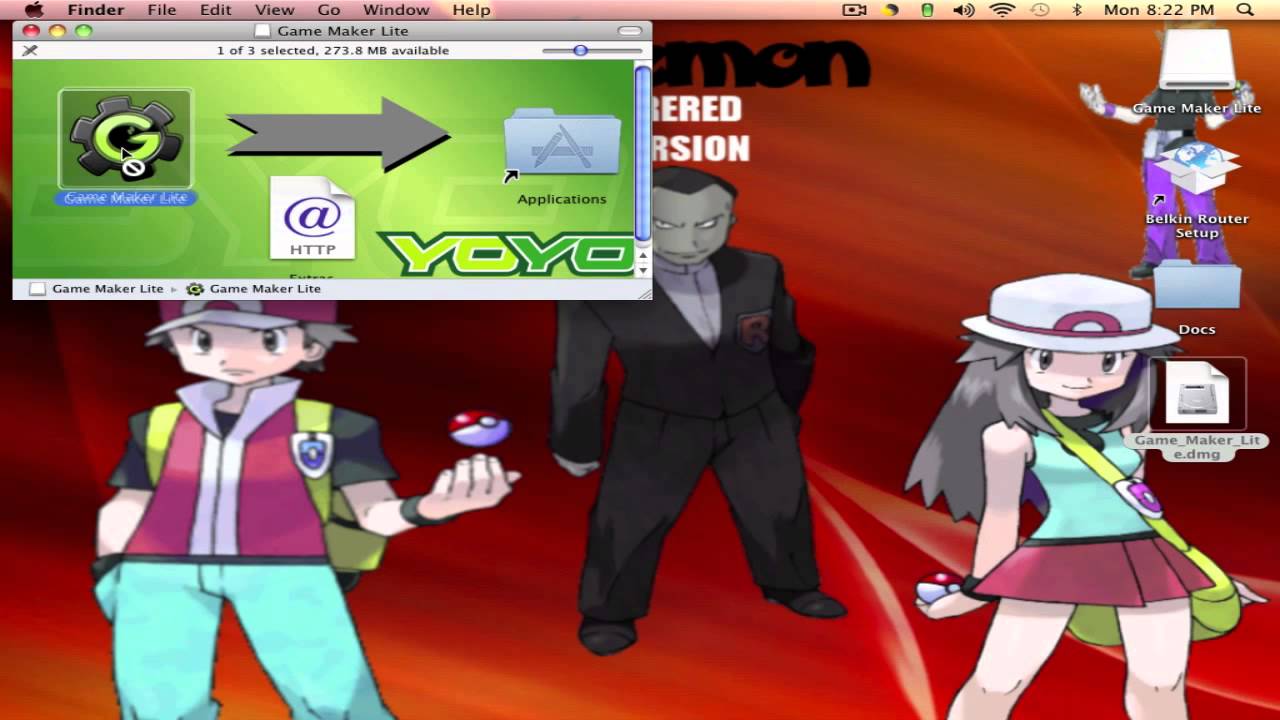Click the scroll down arrow in Finder window
This screenshot has height=720, width=1280.
(x=643, y=270)
